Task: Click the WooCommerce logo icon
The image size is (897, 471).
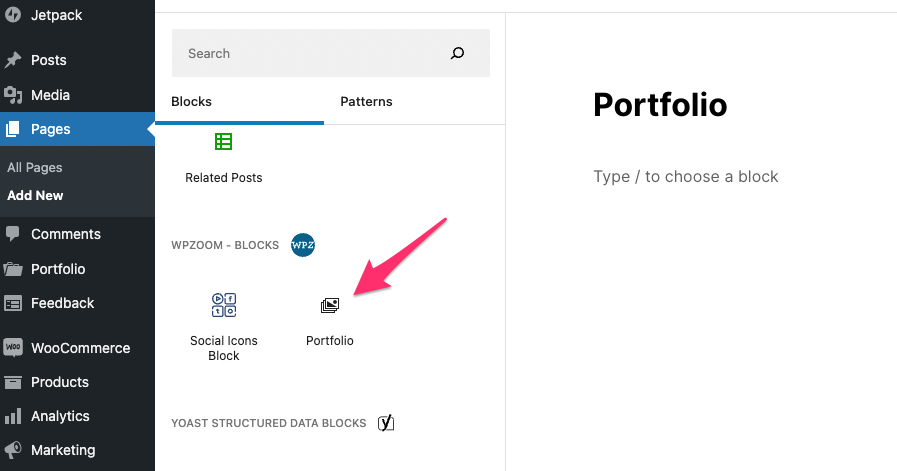Action: [13, 348]
